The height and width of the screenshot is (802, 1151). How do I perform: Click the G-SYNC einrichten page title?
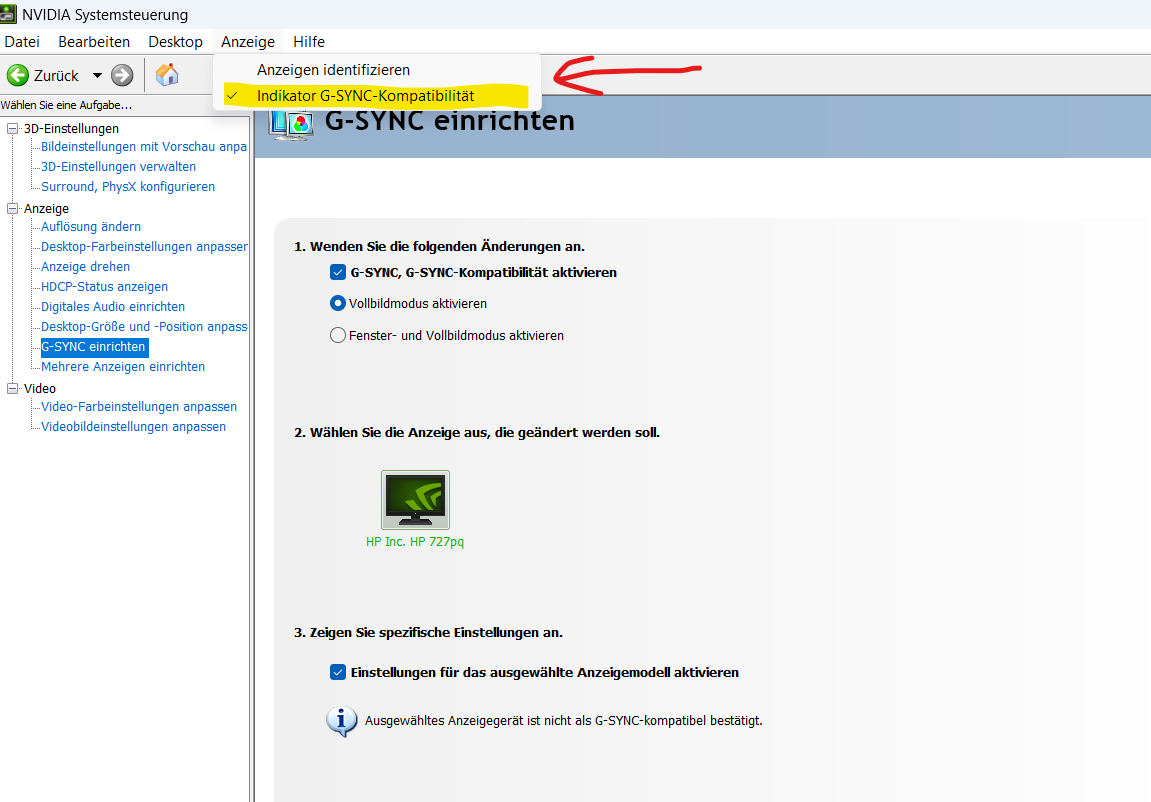pos(449,121)
